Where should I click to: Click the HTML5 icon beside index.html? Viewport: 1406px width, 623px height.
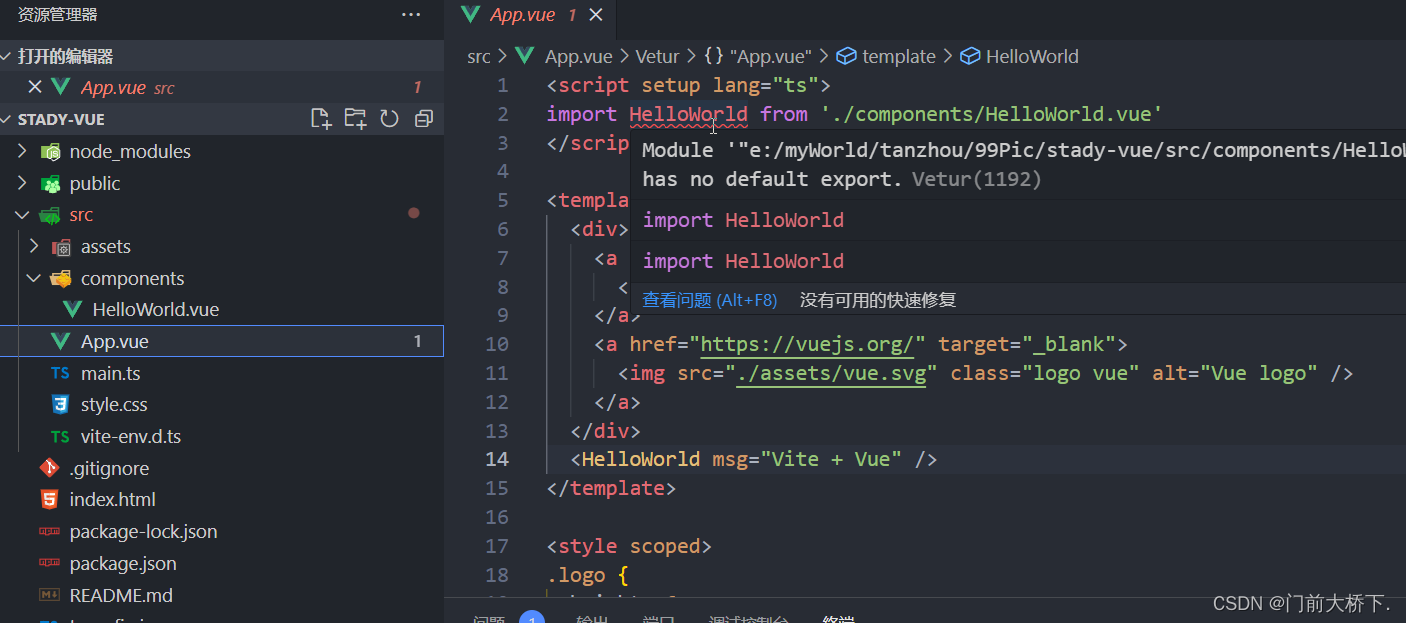[49, 500]
